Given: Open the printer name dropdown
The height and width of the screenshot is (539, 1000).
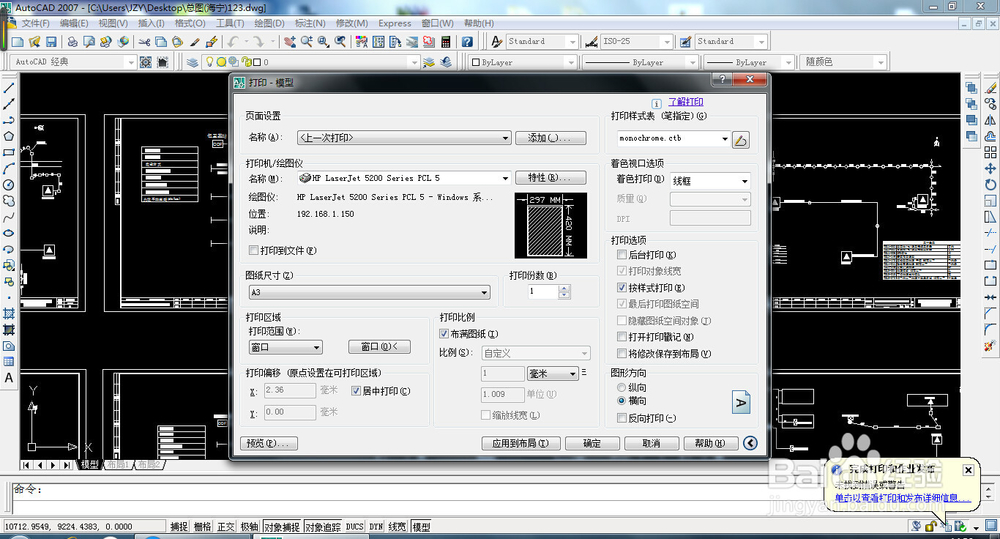Looking at the screenshot, I should tap(404, 178).
